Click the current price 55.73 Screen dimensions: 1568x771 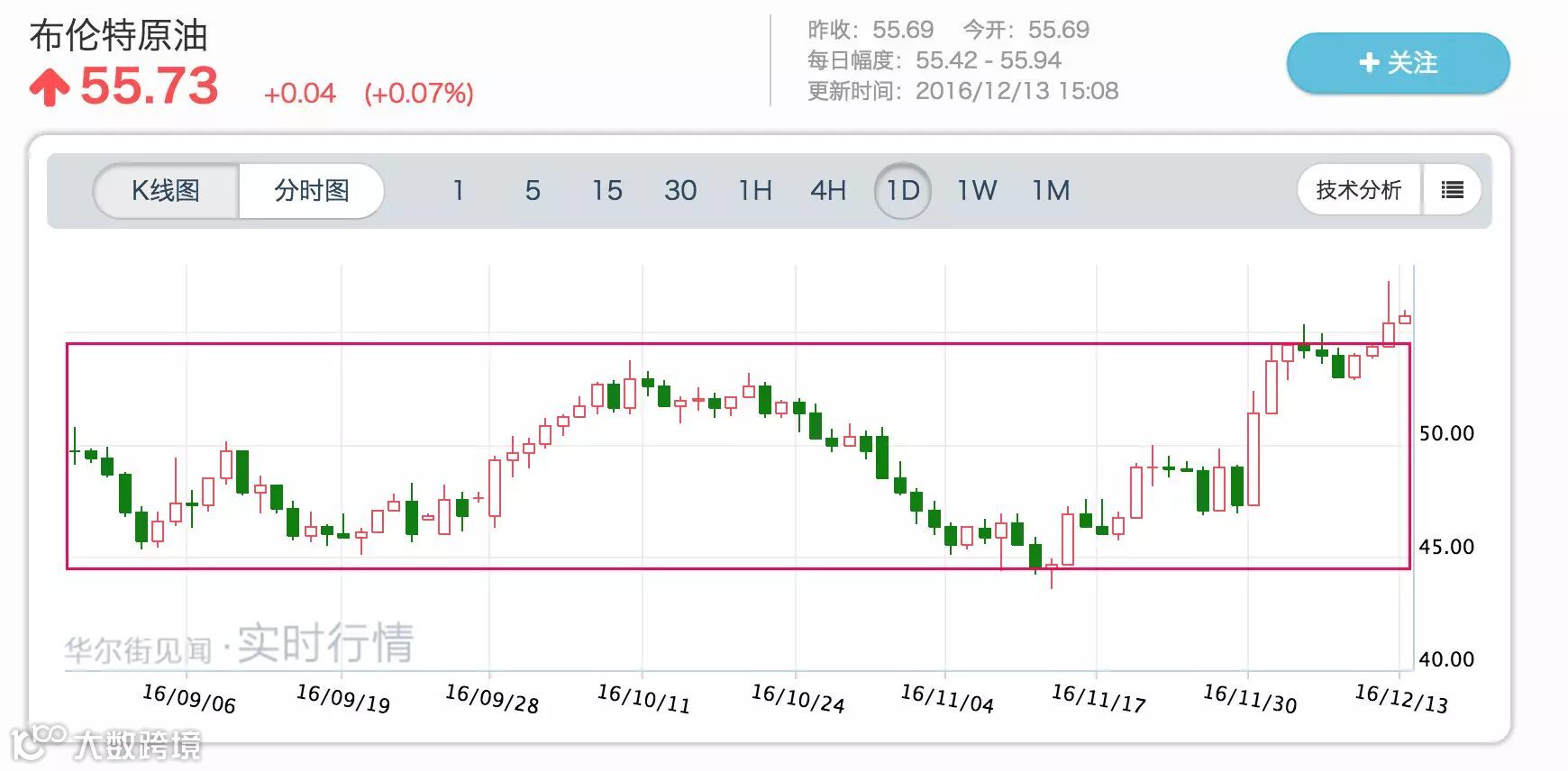pos(150,86)
